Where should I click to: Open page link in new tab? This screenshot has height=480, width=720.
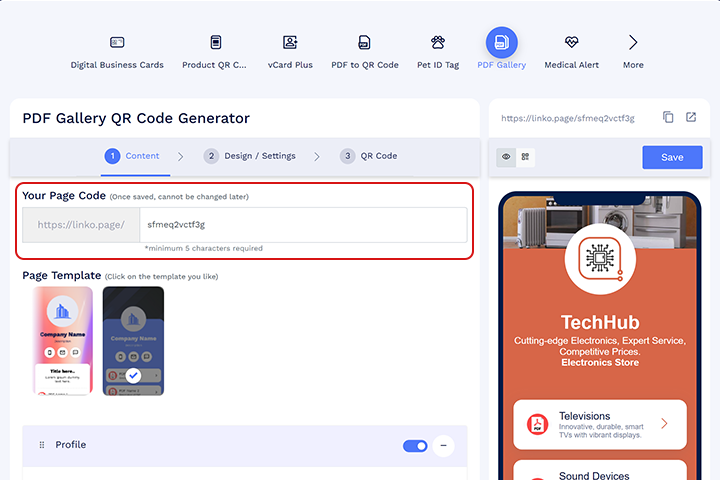pyautogui.click(x=691, y=117)
